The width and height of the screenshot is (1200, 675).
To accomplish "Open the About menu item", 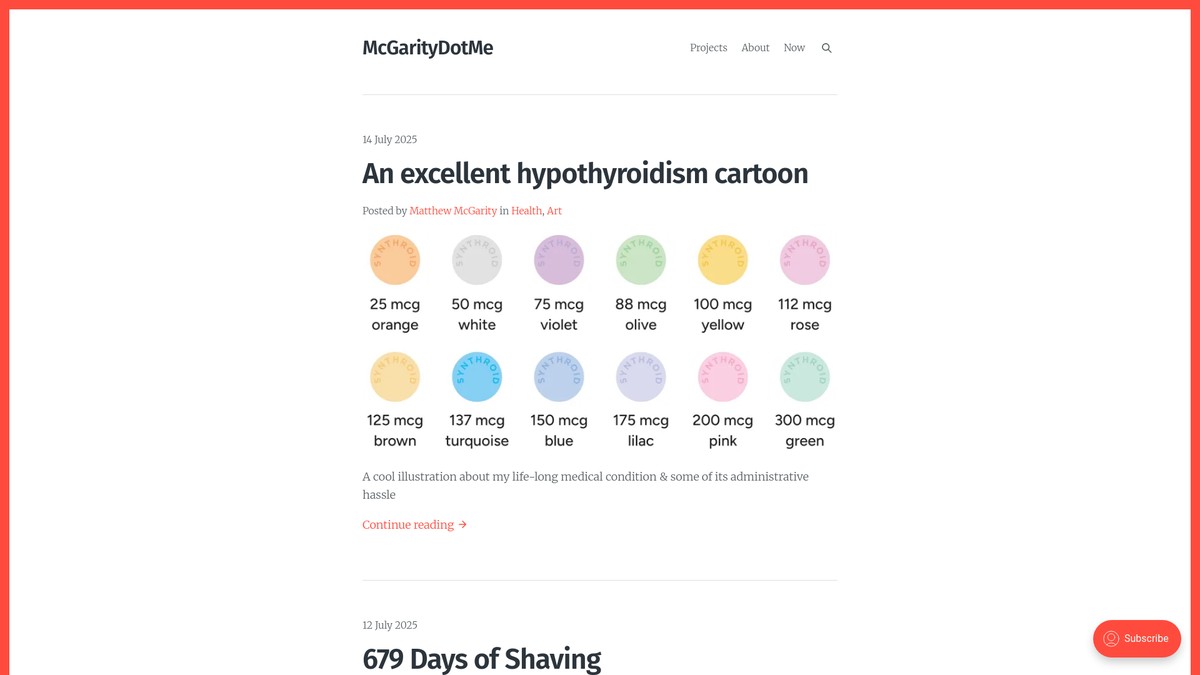I will (x=755, y=48).
